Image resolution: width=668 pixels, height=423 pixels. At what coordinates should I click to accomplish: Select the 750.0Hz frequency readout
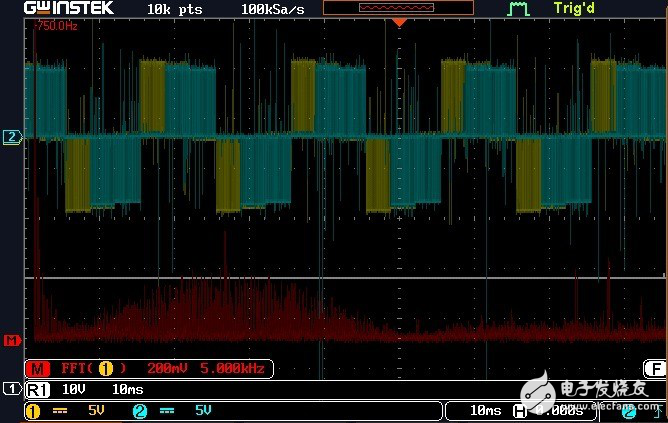coord(56,26)
